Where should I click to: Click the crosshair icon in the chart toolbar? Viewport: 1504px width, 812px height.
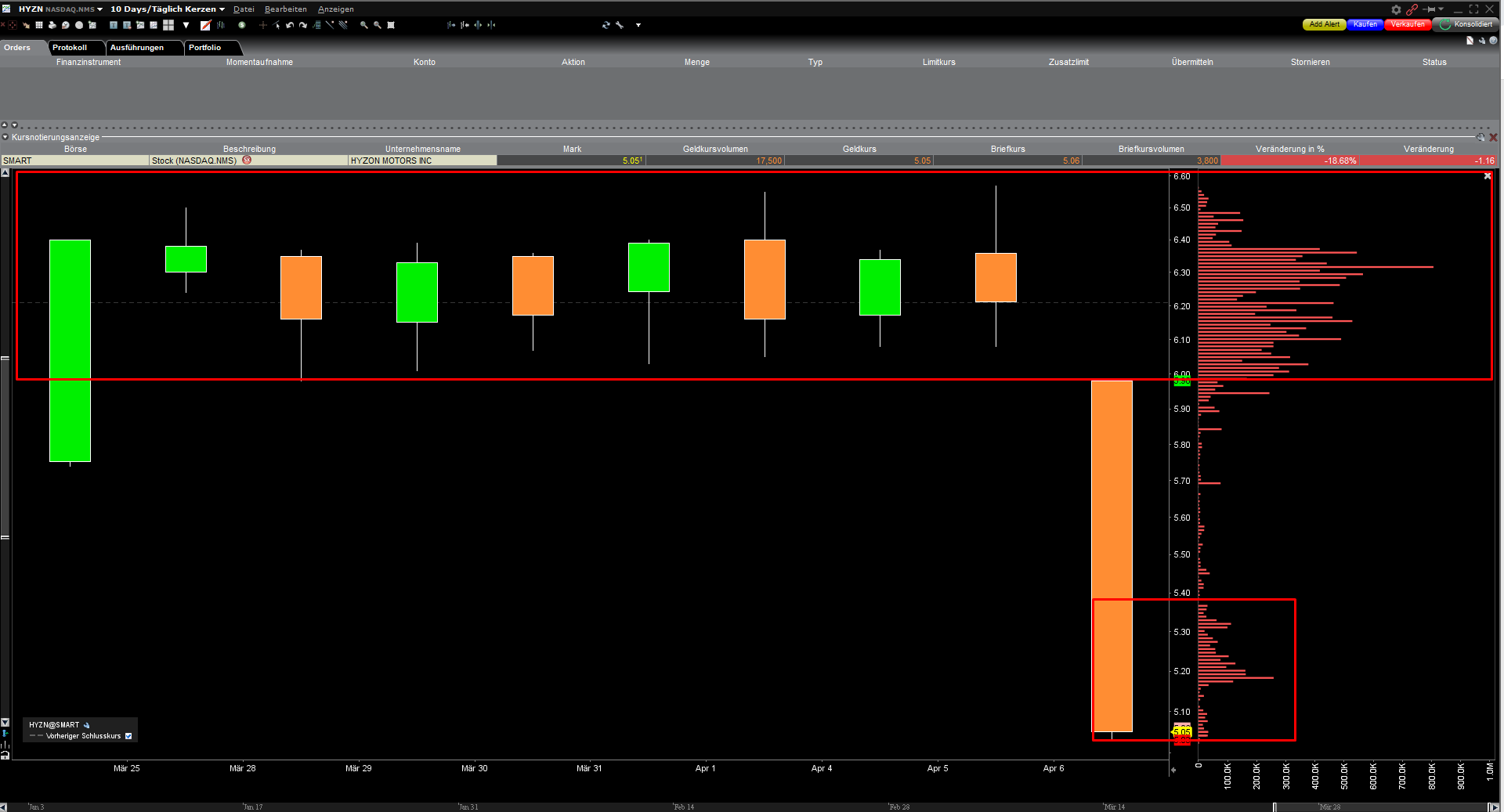(13, 25)
